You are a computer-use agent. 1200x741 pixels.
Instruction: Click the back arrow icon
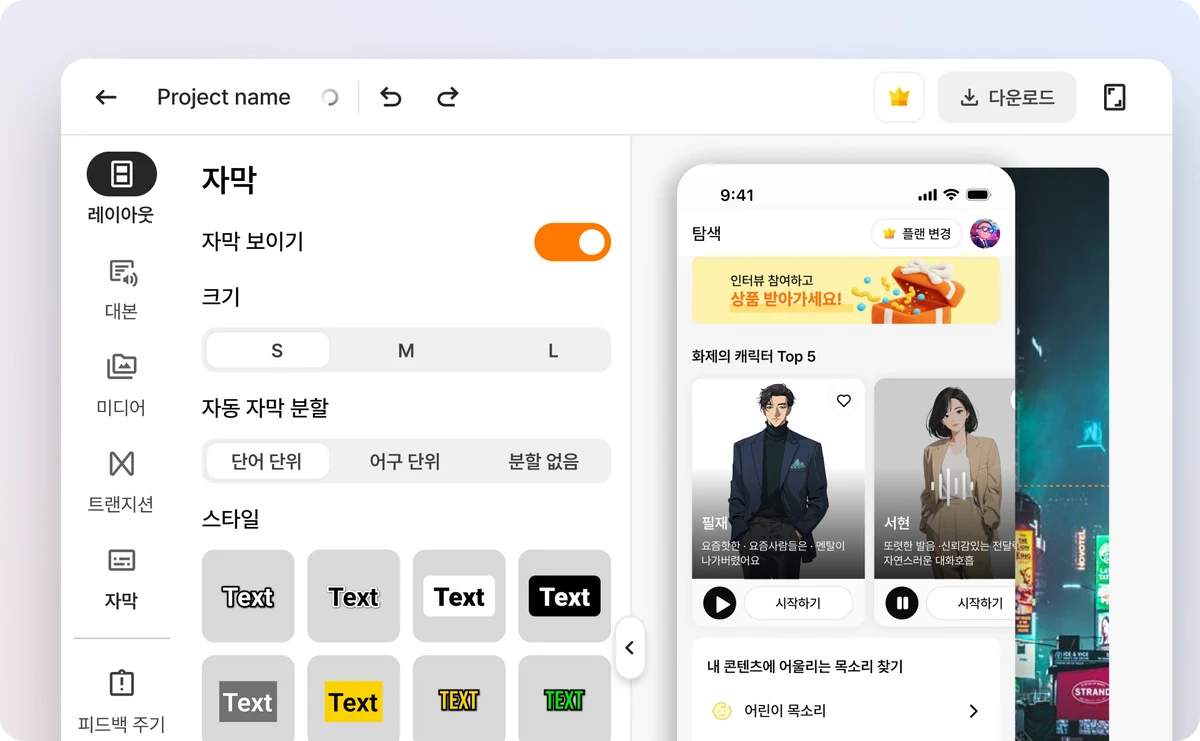(x=106, y=97)
